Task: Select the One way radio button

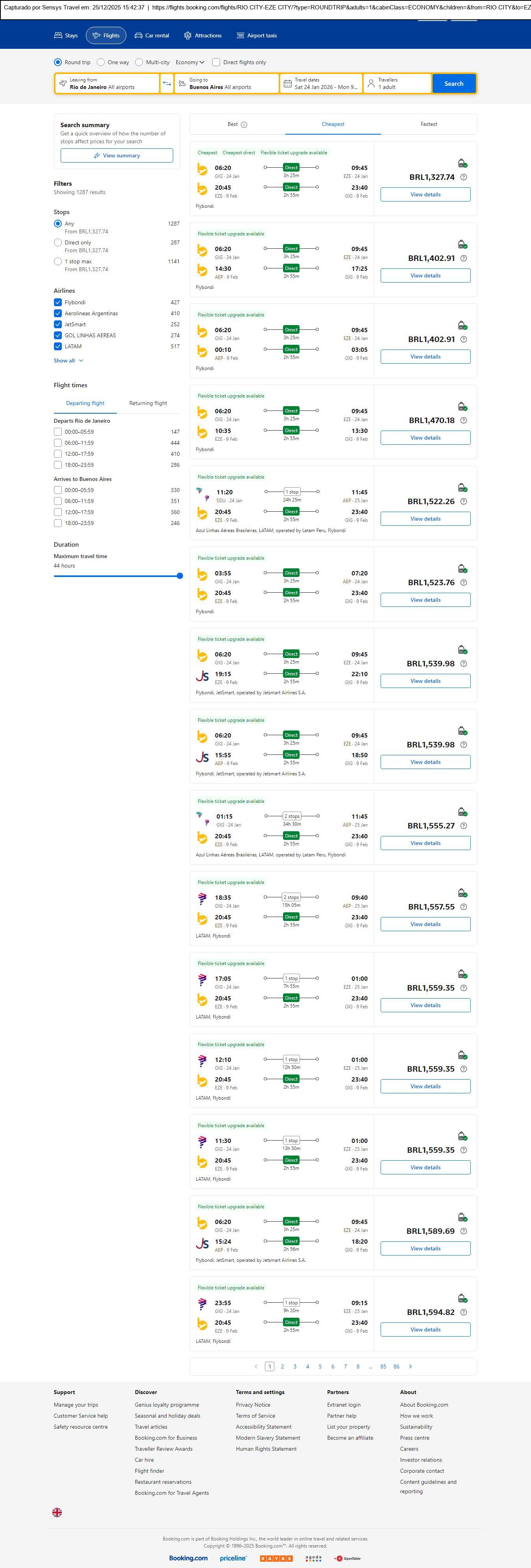Action: (101, 62)
